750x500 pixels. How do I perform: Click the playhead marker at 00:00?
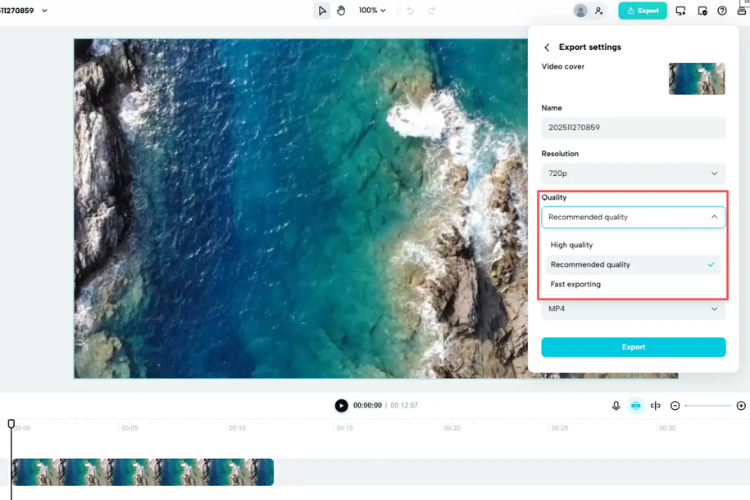click(x=11, y=423)
